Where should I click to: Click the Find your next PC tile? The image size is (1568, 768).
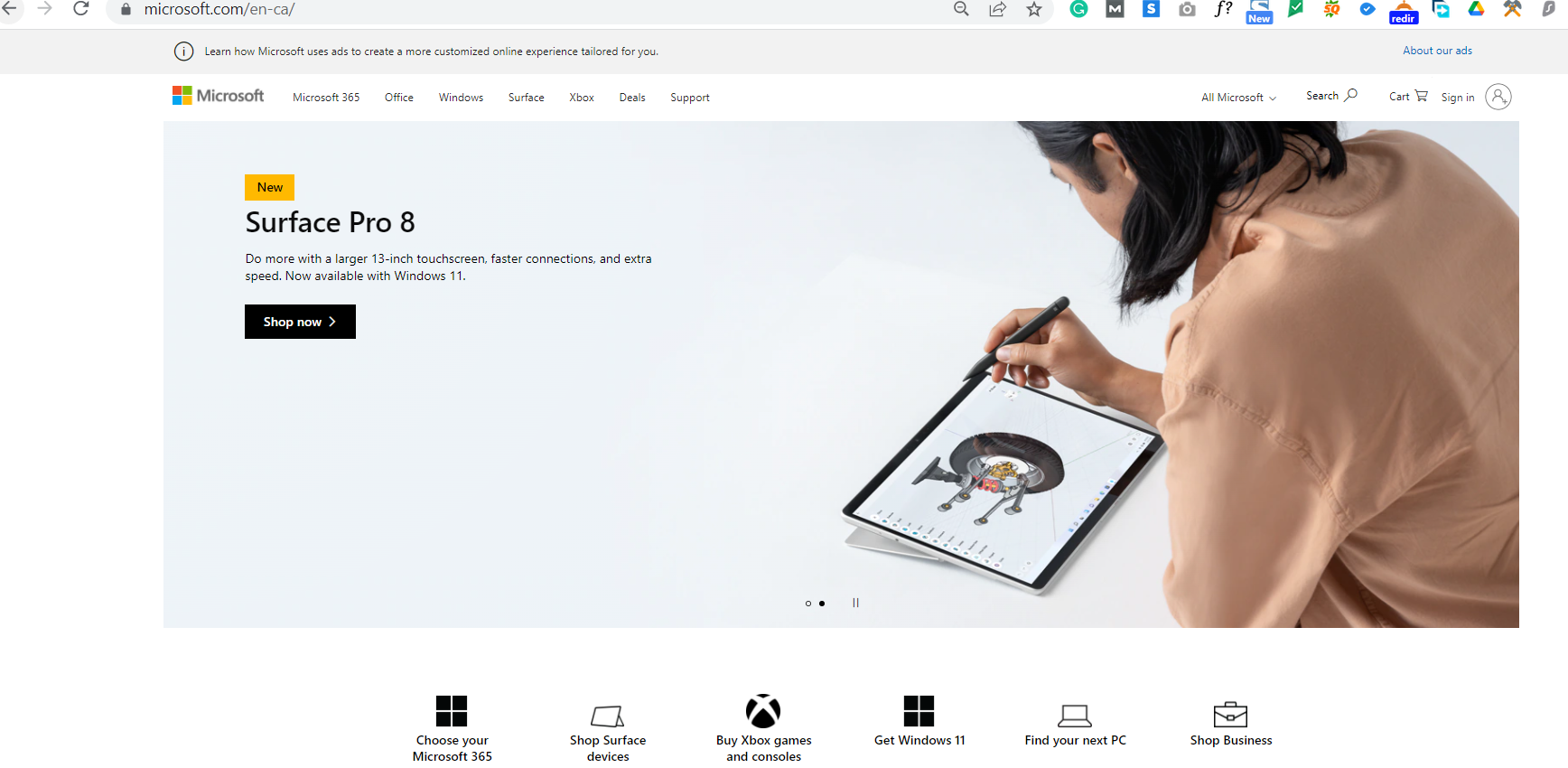1075,726
